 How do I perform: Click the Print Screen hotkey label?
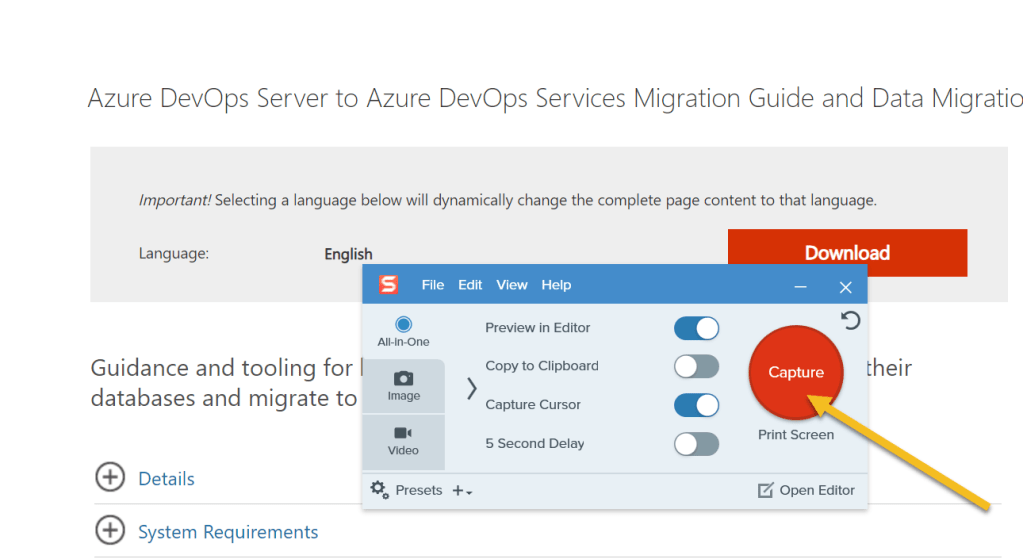coord(796,434)
